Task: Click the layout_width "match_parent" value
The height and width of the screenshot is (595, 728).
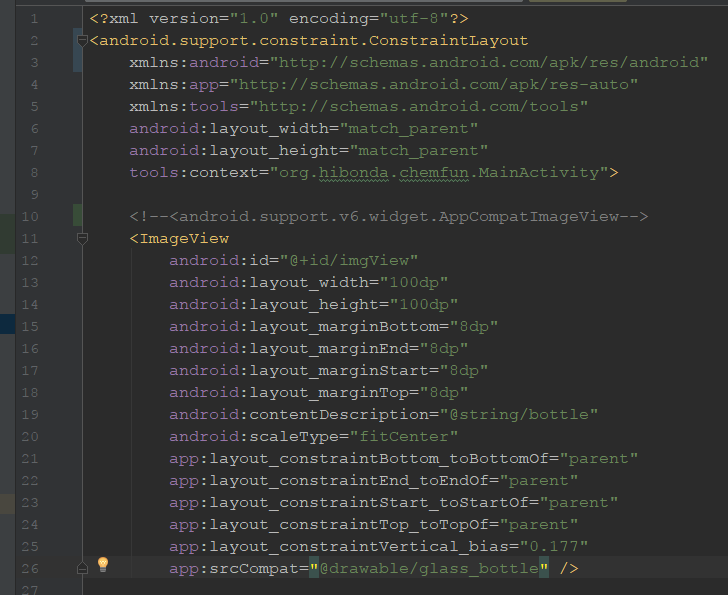Action: pyautogui.click(x=409, y=129)
